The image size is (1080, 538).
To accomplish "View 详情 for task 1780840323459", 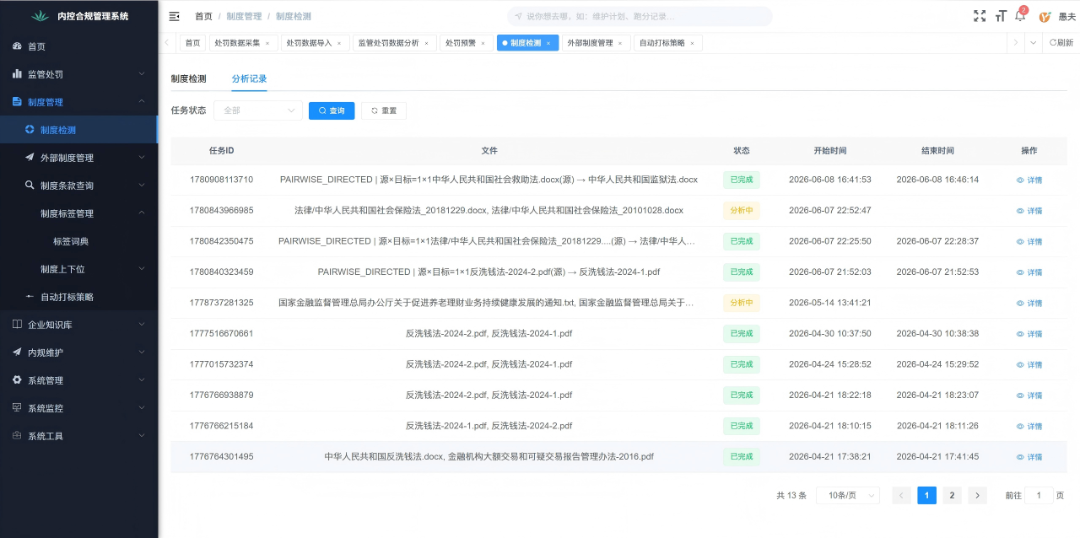I will [1029, 273].
